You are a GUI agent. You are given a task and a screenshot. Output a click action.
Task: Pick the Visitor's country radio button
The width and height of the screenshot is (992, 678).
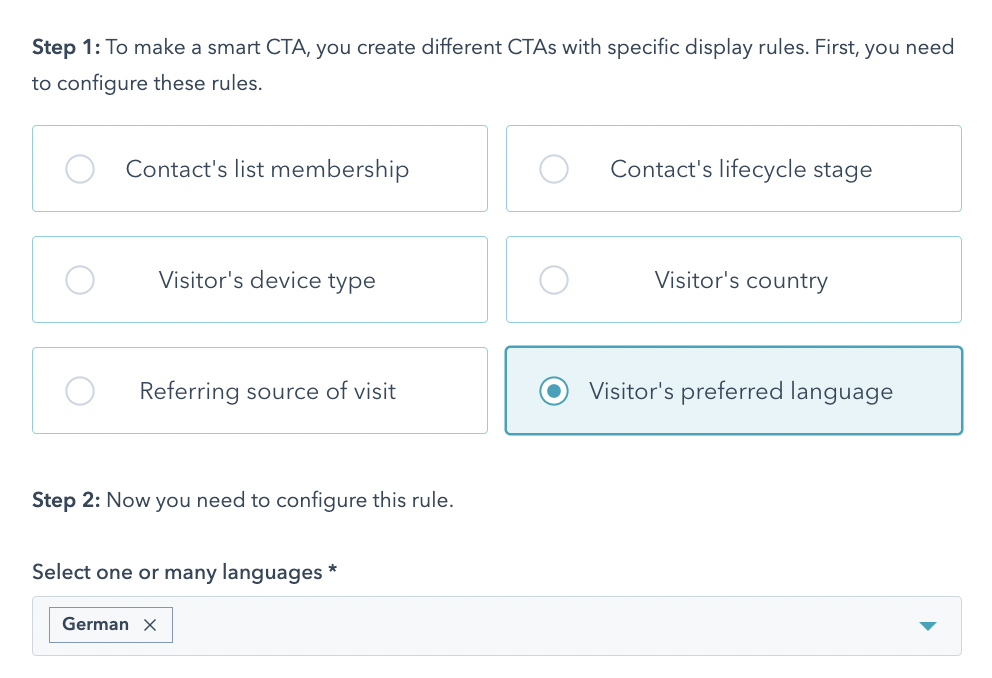point(554,280)
